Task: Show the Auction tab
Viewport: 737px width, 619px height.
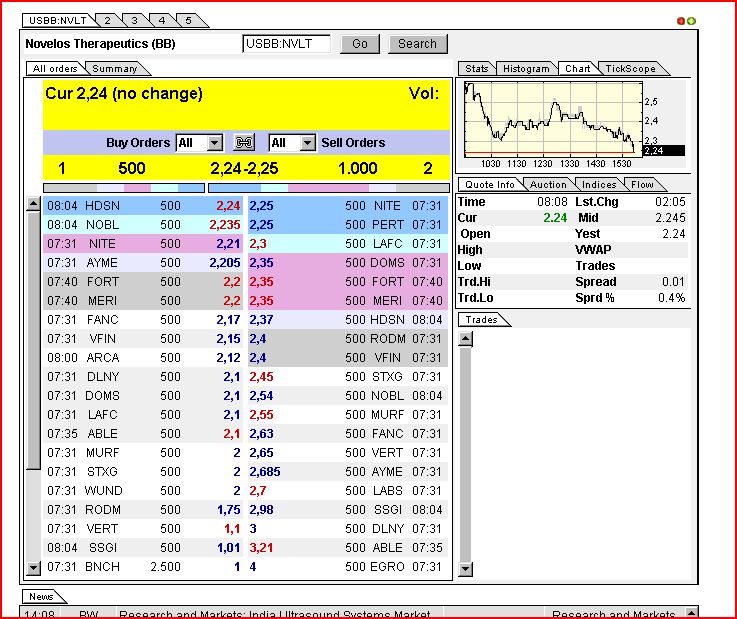Action: click(548, 184)
